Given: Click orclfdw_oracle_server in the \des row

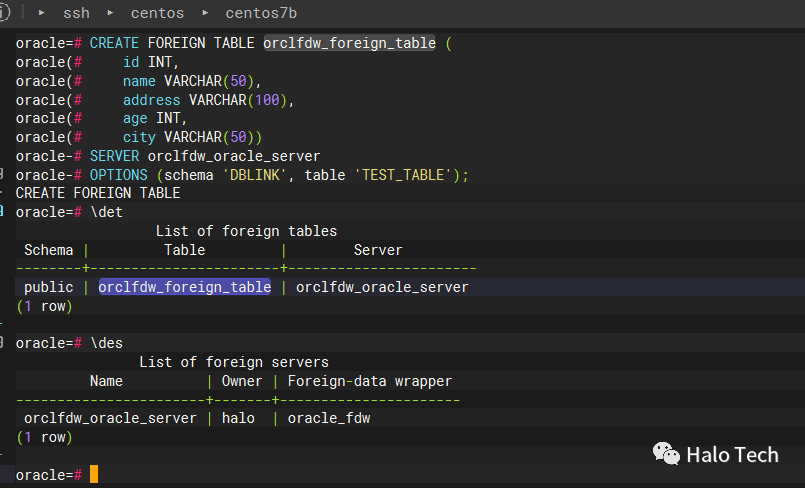Looking at the screenshot, I should [110, 418].
